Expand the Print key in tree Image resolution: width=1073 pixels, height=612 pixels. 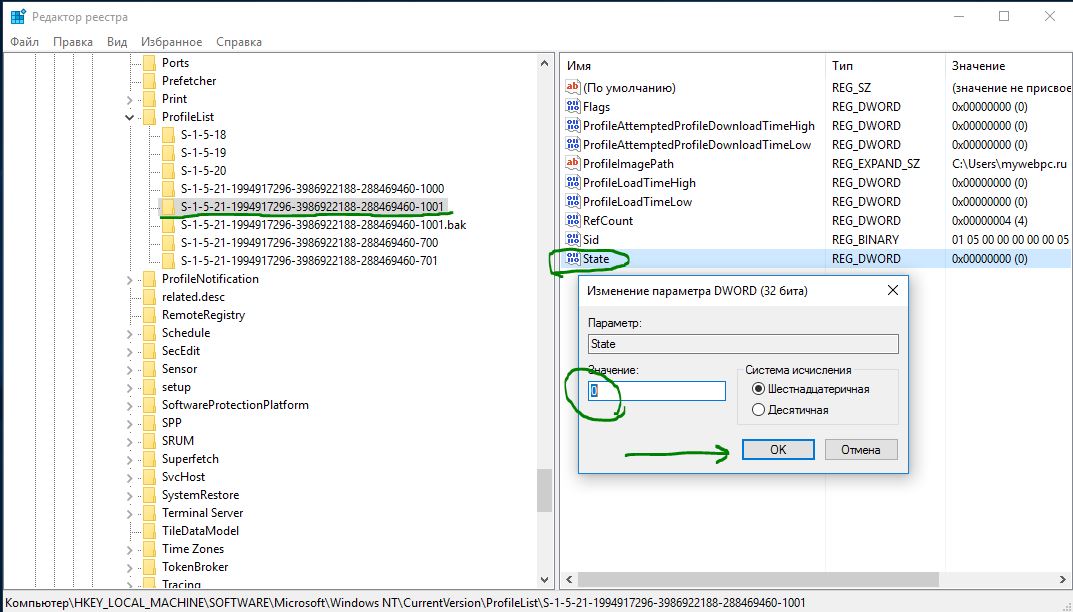[x=129, y=99]
